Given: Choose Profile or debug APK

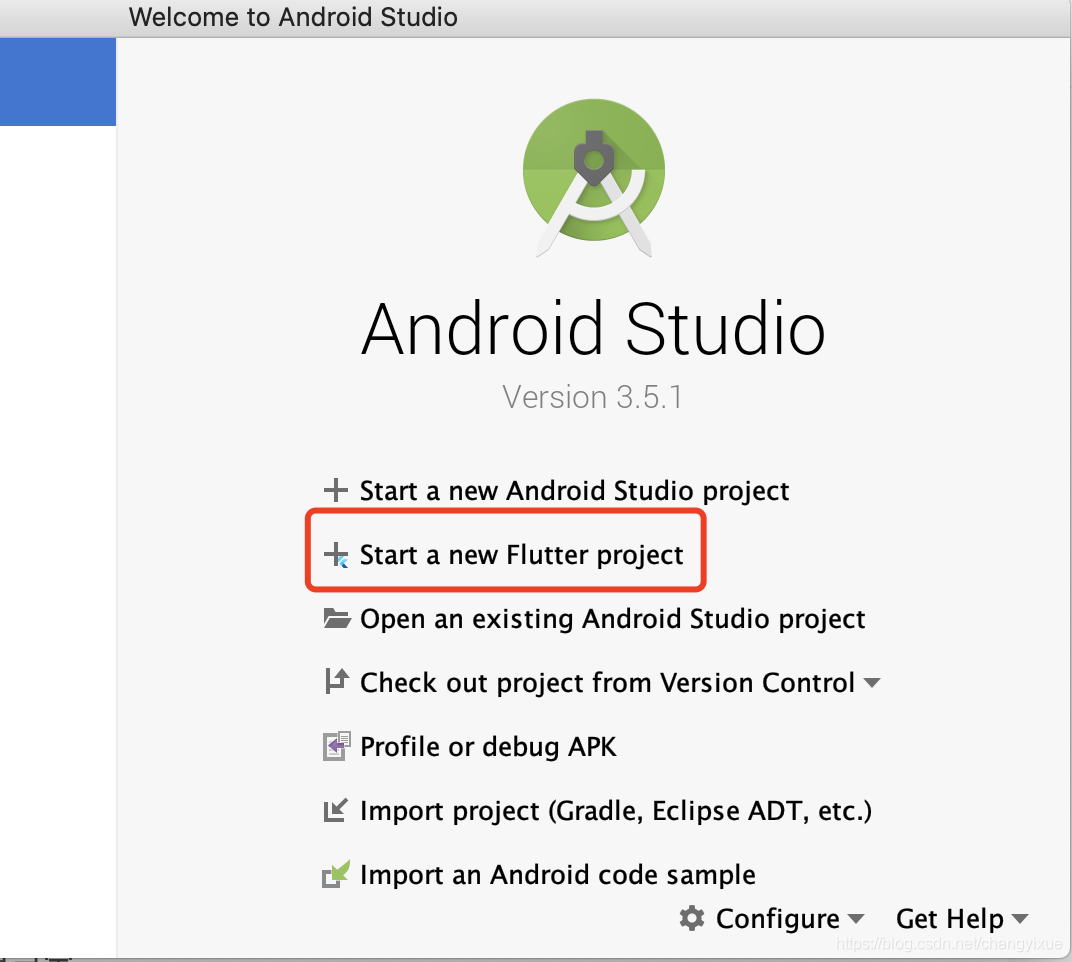Looking at the screenshot, I should coord(488,747).
